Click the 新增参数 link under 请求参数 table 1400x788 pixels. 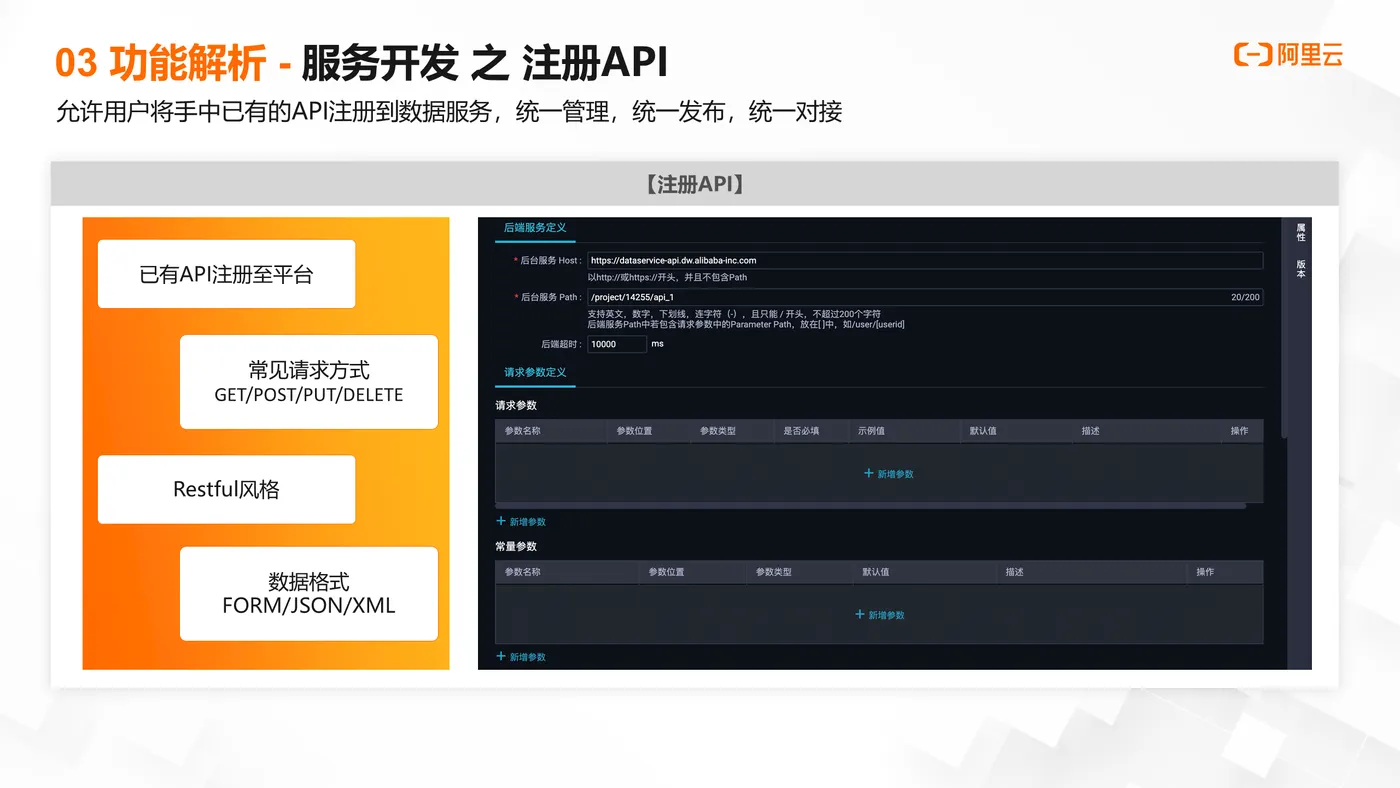click(x=521, y=522)
